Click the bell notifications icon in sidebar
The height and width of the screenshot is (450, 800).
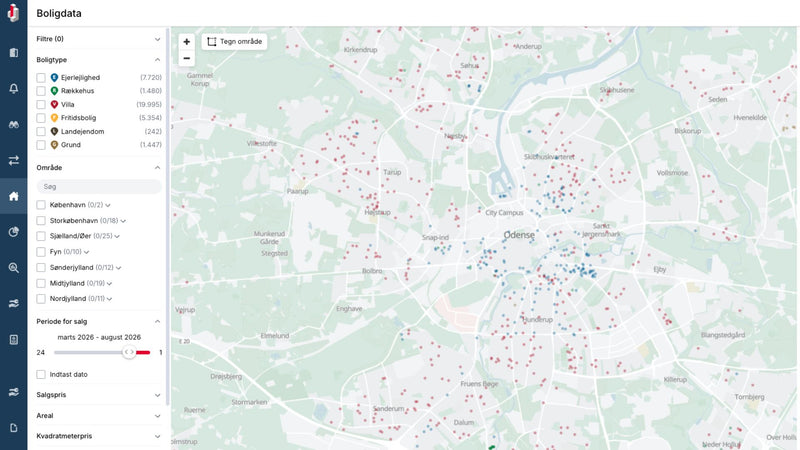pos(14,88)
